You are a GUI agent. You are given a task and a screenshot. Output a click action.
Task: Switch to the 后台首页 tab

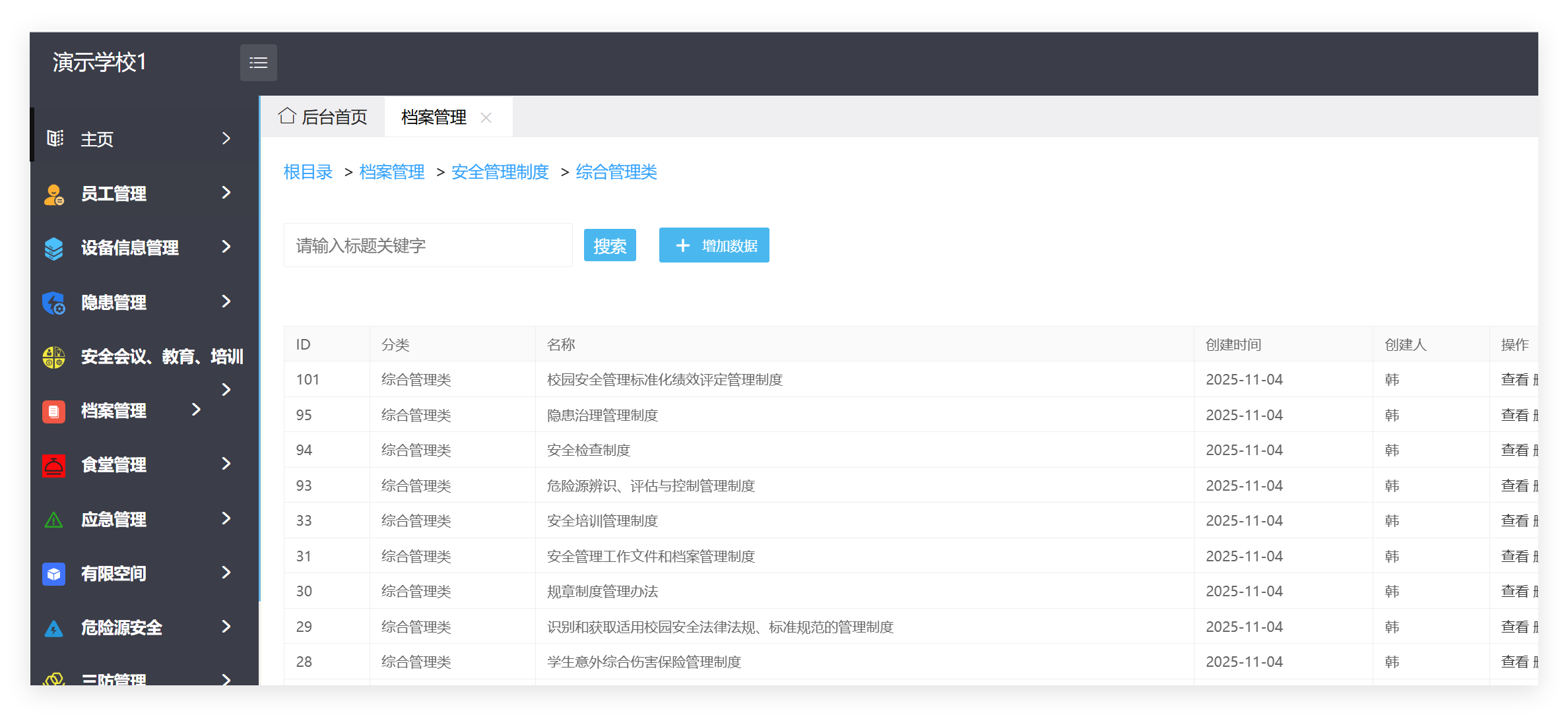click(x=324, y=116)
